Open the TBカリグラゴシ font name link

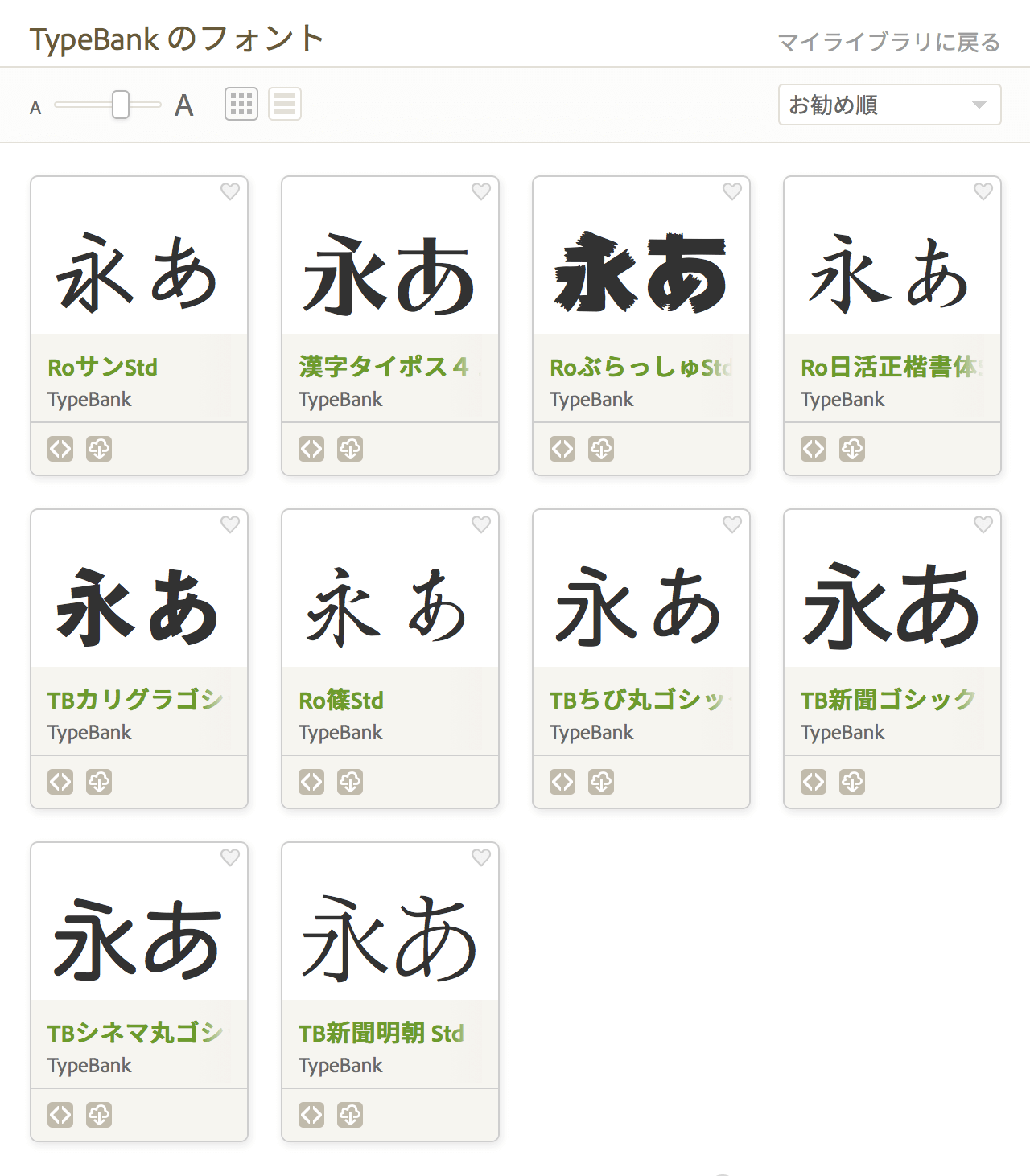pyautogui.click(x=135, y=700)
